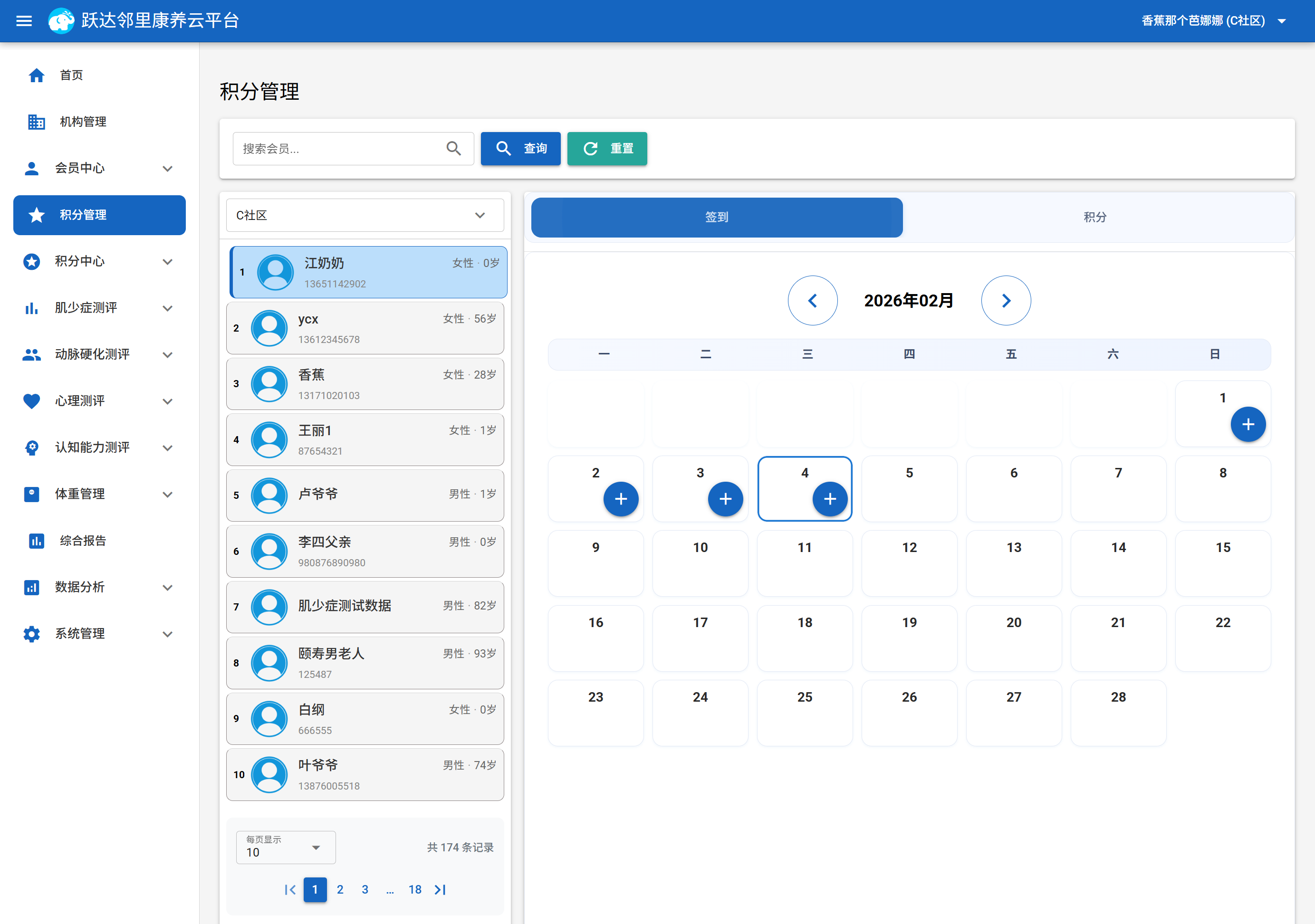The height and width of the screenshot is (924, 1315).
Task: Open 综合报告 in the sidebar
Action: pyautogui.click(x=100, y=541)
